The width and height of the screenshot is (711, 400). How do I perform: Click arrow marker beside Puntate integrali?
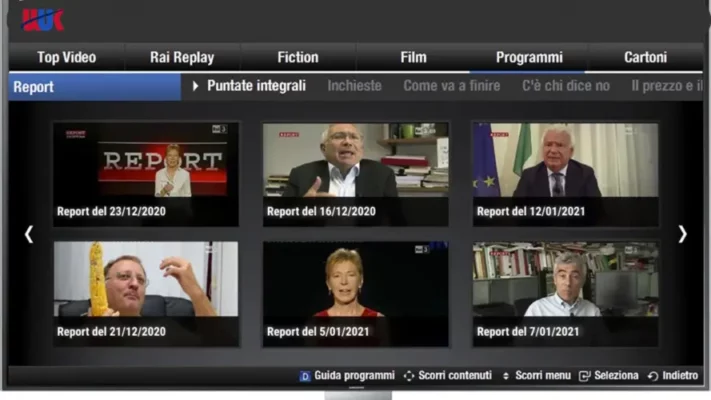click(x=195, y=86)
